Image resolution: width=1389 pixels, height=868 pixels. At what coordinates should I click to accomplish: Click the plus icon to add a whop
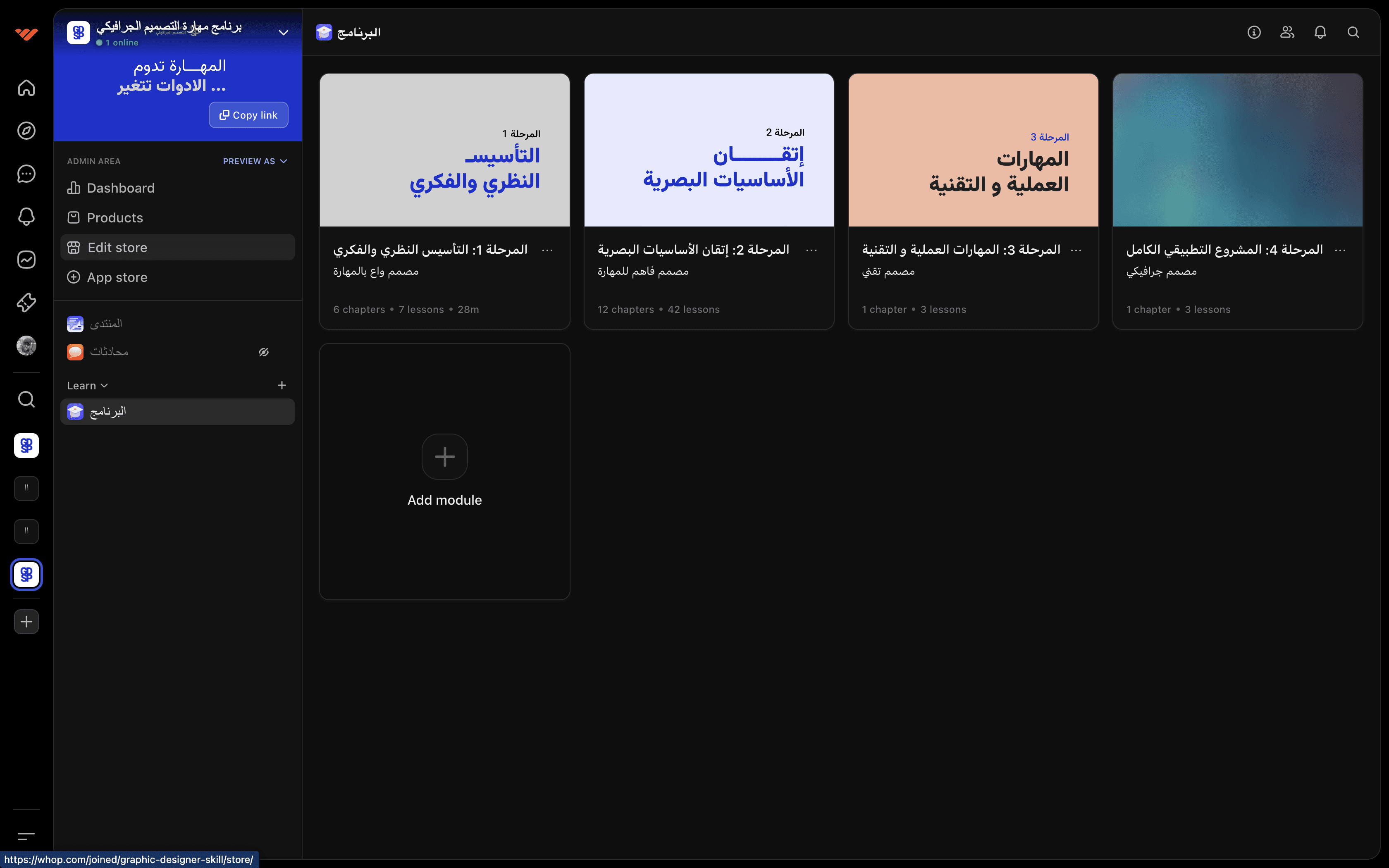[x=26, y=622]
